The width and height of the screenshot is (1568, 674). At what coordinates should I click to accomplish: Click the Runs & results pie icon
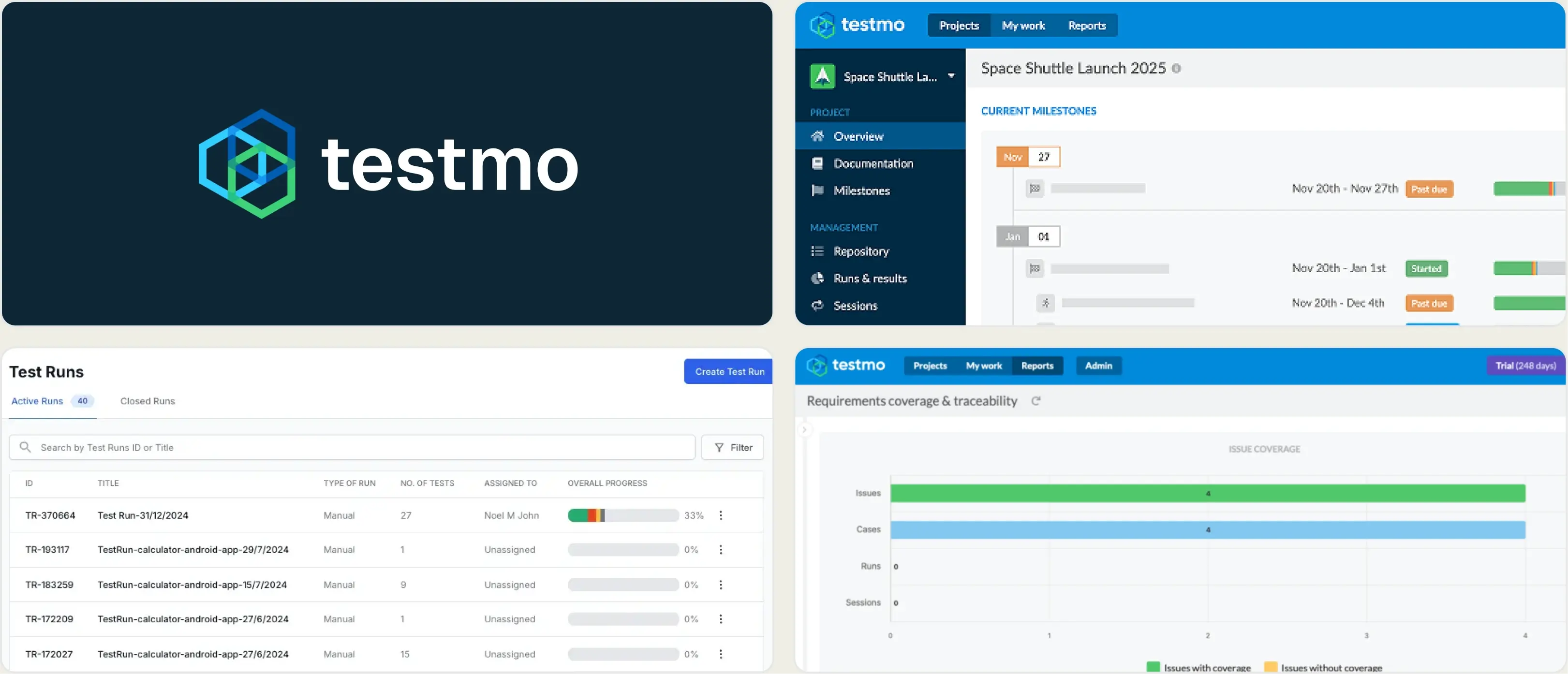(817, 278)
